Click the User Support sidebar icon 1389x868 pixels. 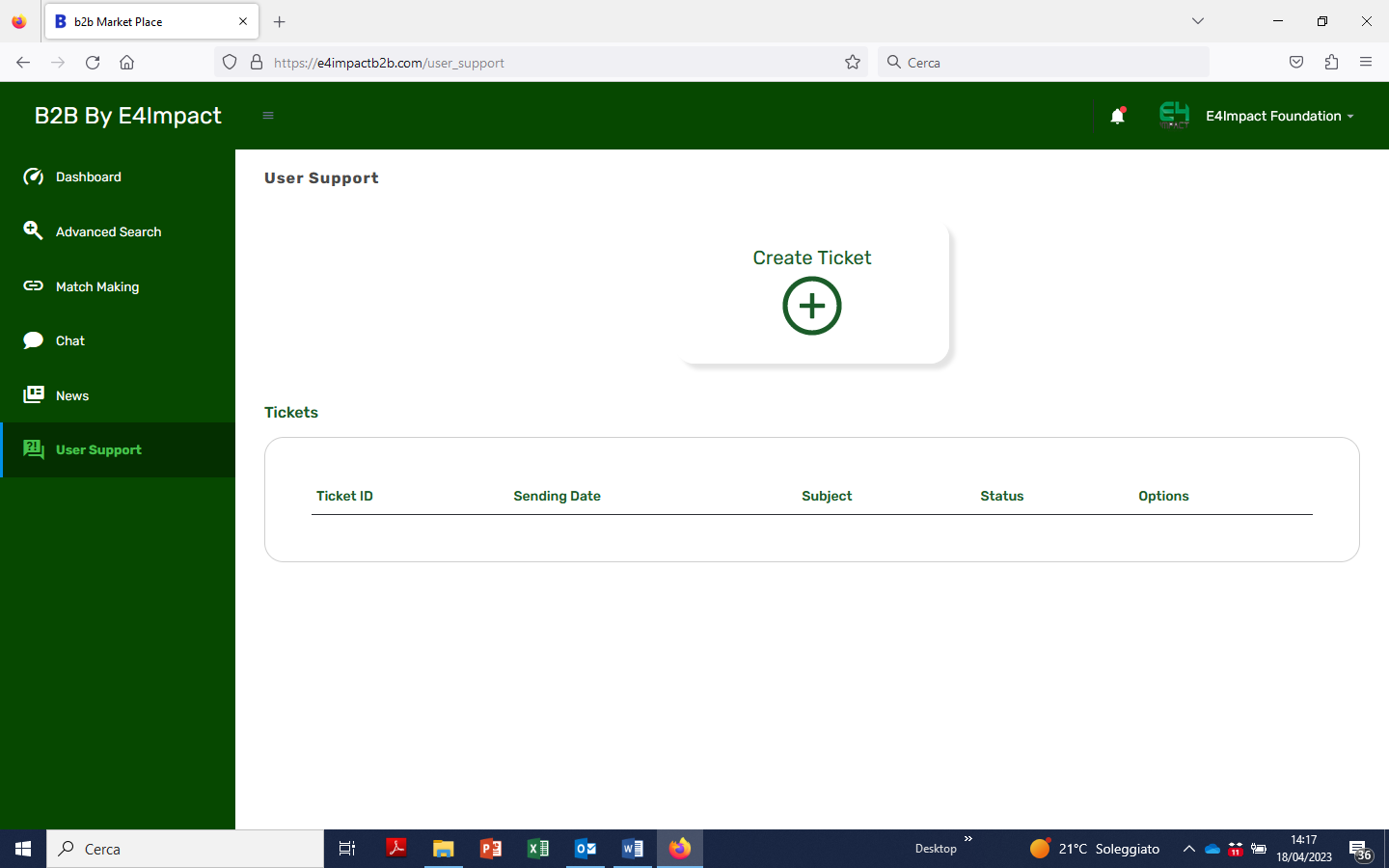pyautogui.click(x=34, y=449)
